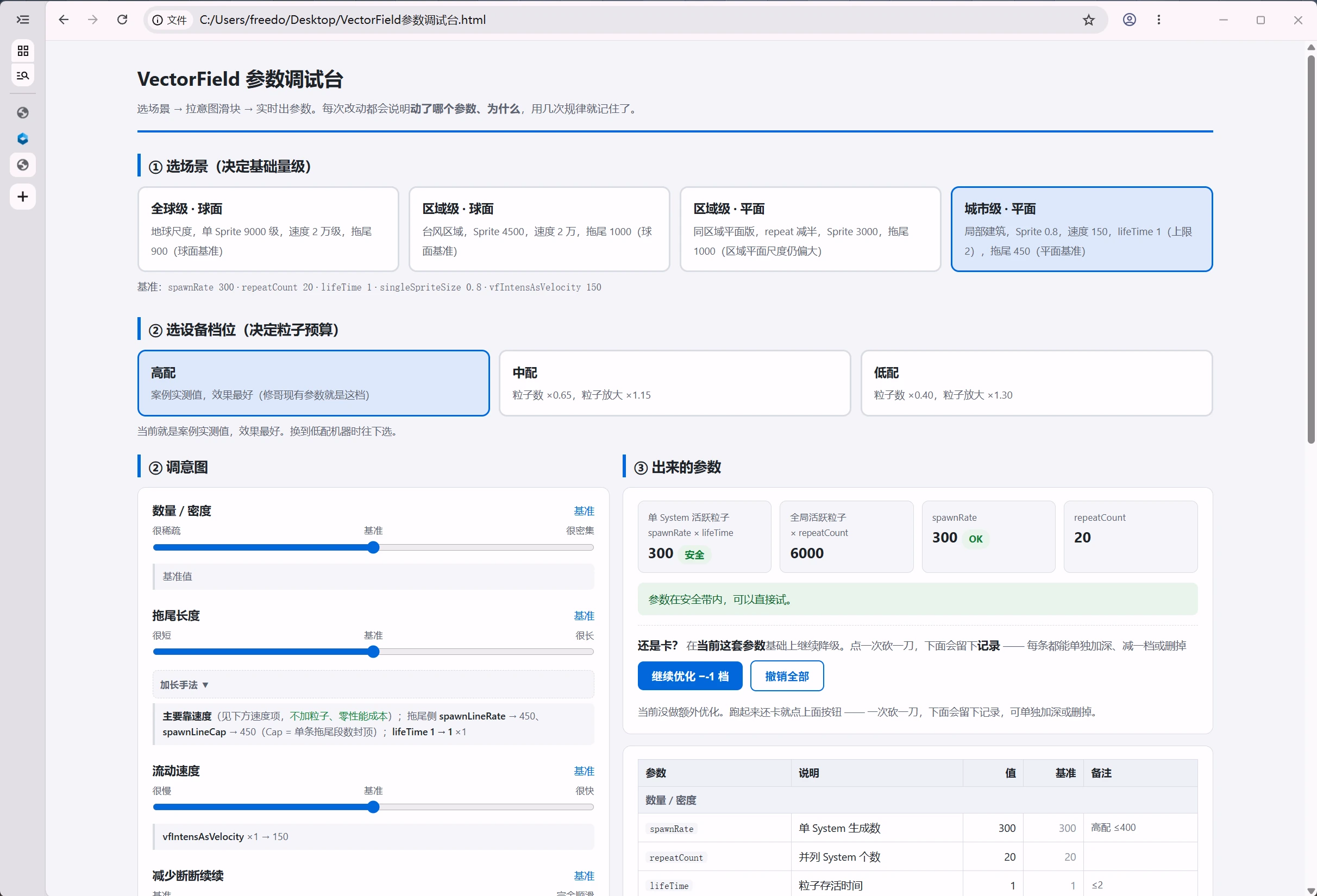Select the 区域级 · 球面 scene card
The width and height of the screenshot is (1317, 896).
pyautogui.click(x=539, y=229)
